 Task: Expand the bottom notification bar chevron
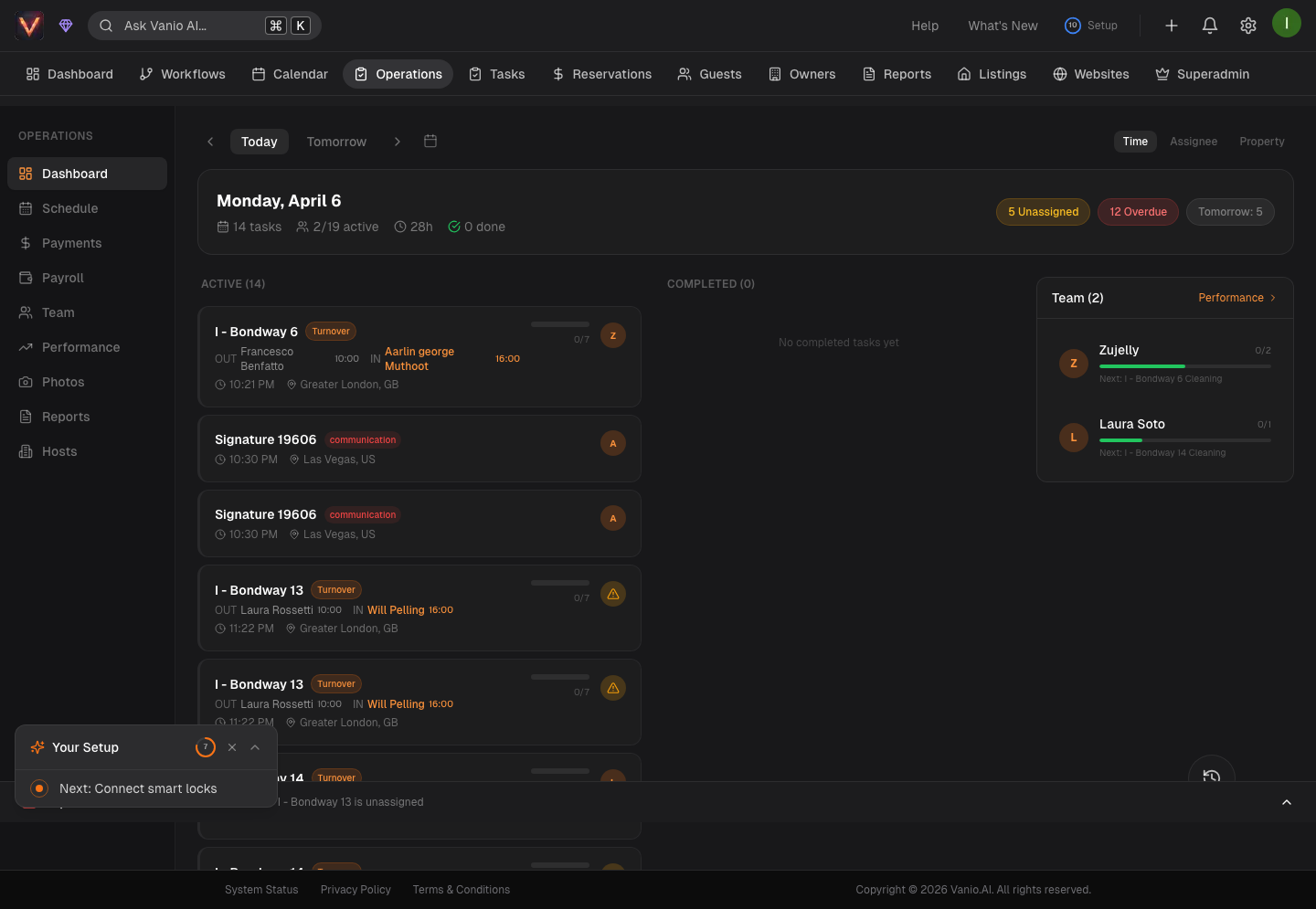tap(1286, 802)
